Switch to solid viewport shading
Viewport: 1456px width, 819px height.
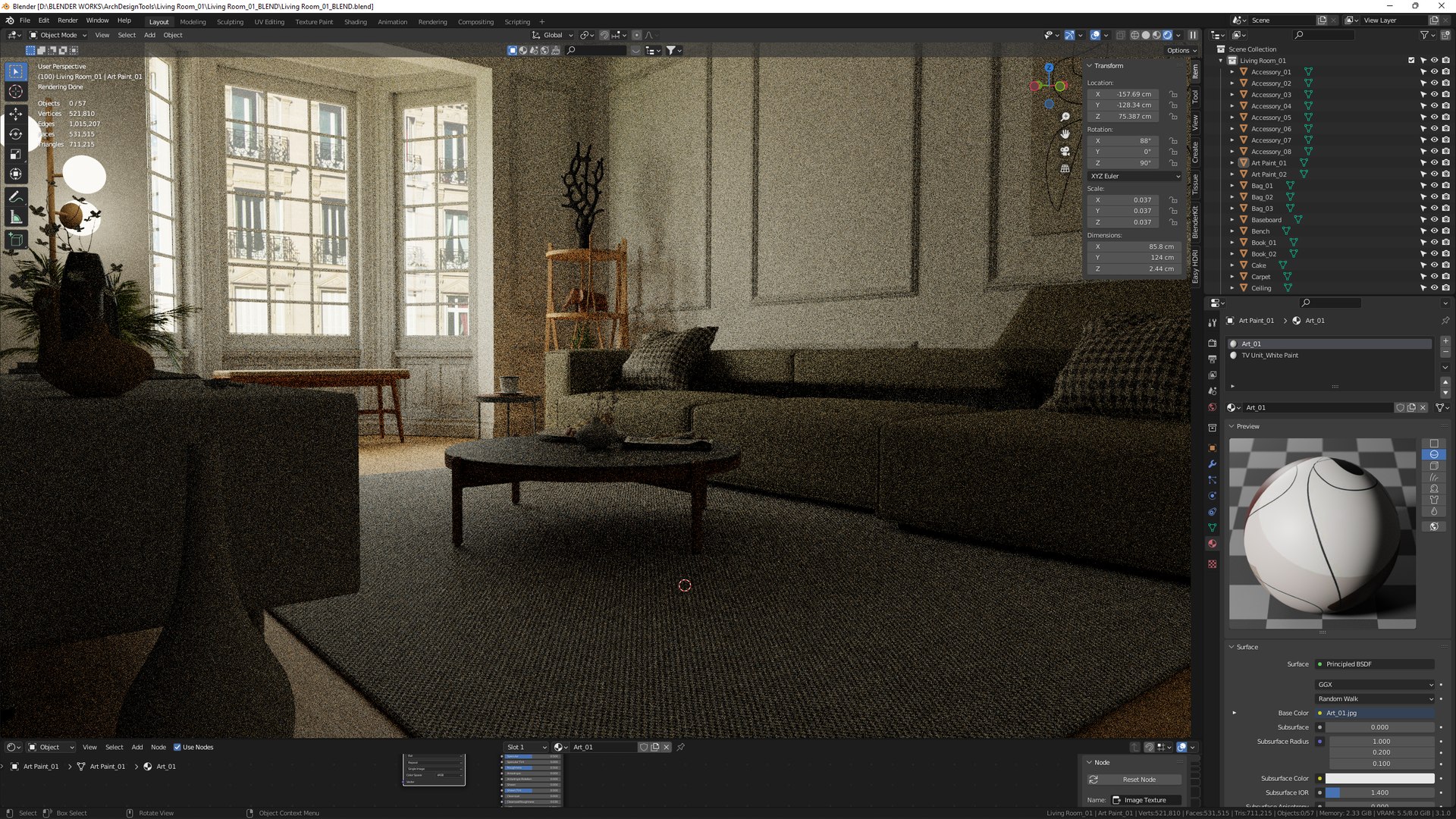coord(1146,35)
